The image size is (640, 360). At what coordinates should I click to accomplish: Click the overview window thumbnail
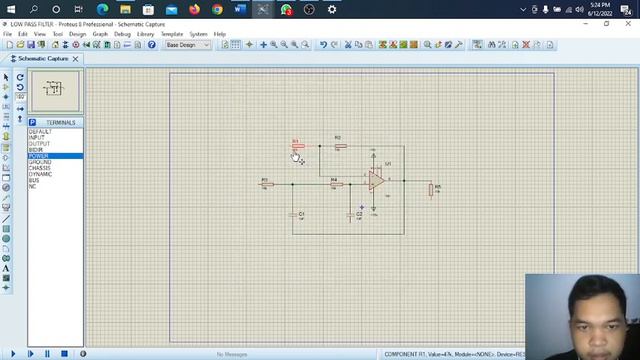(56, 91)
